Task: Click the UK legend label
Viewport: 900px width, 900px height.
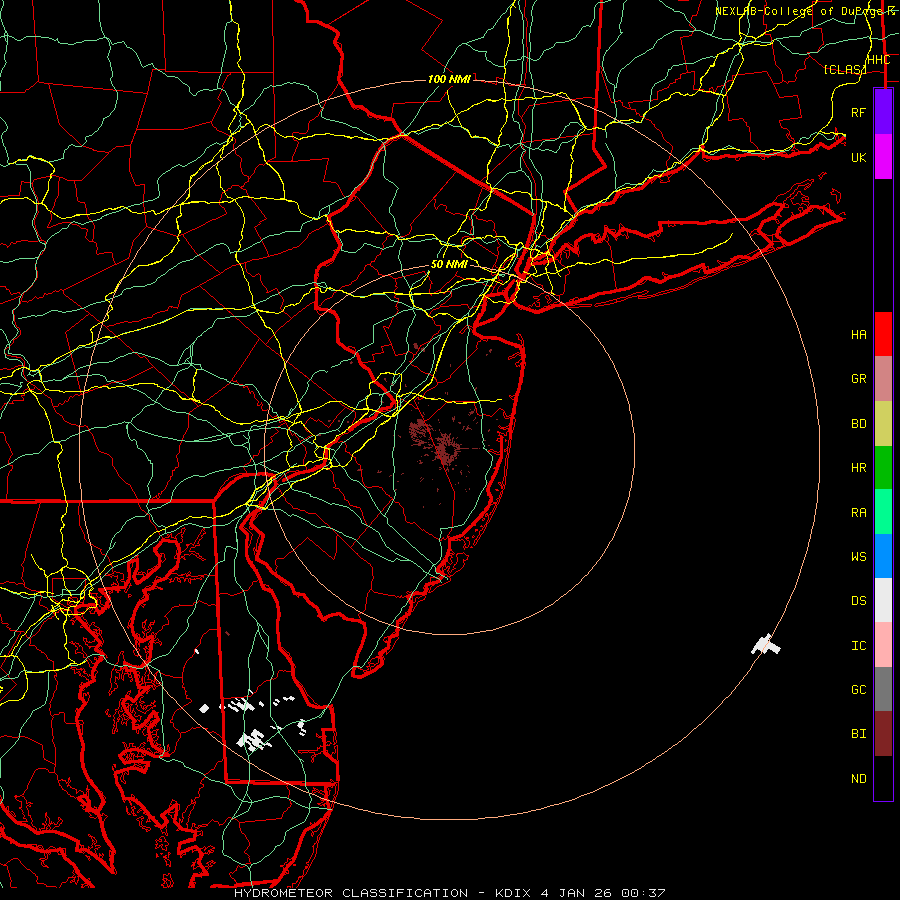Action: (858, 157)
